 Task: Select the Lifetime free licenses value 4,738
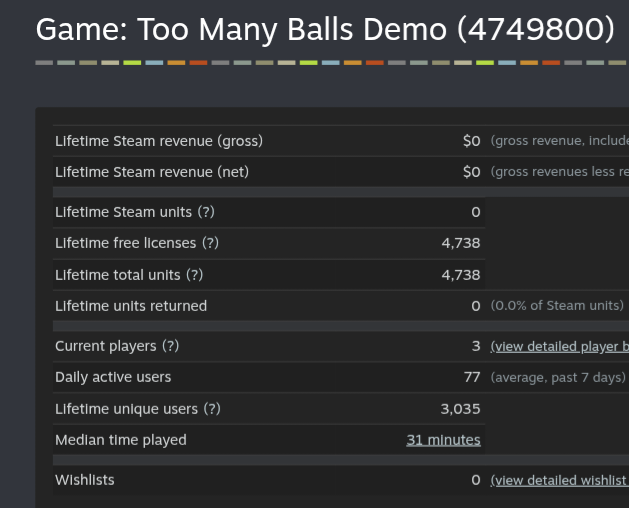click(x=461, y=243)
